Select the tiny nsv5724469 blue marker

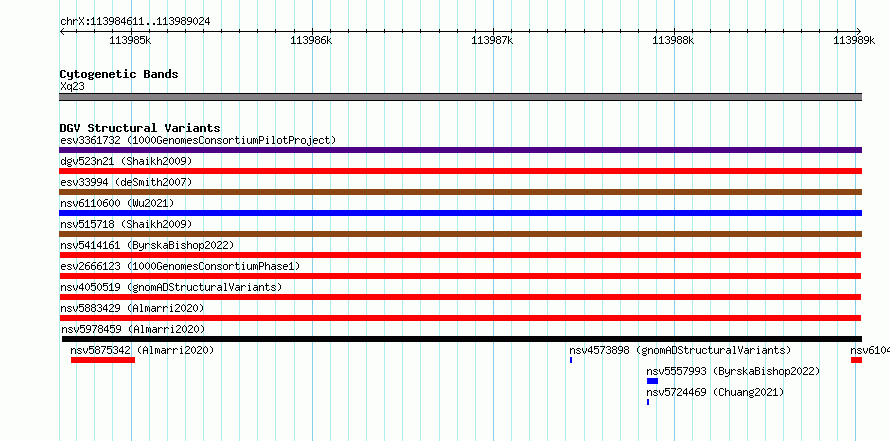point(648,402)
